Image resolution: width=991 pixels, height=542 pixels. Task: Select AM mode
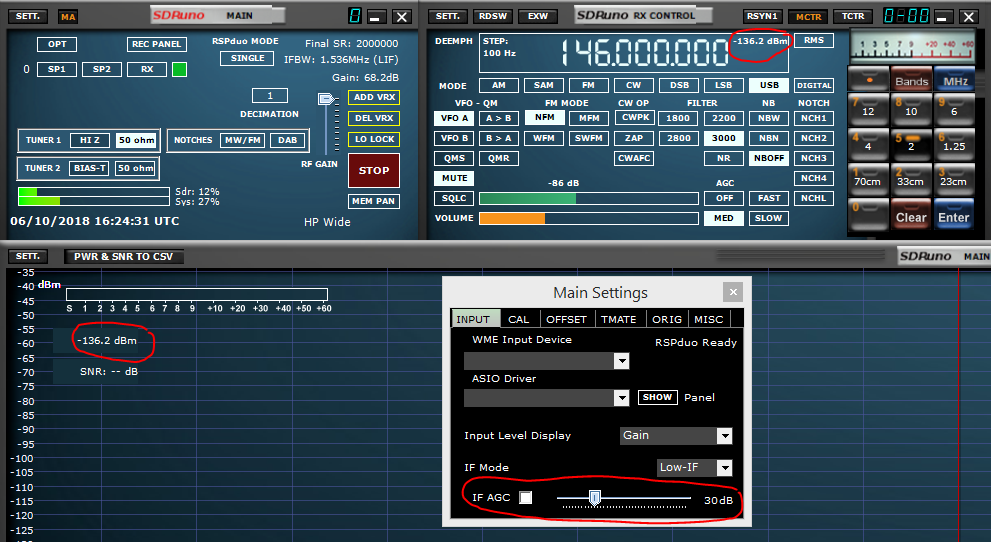coord(499,85)
